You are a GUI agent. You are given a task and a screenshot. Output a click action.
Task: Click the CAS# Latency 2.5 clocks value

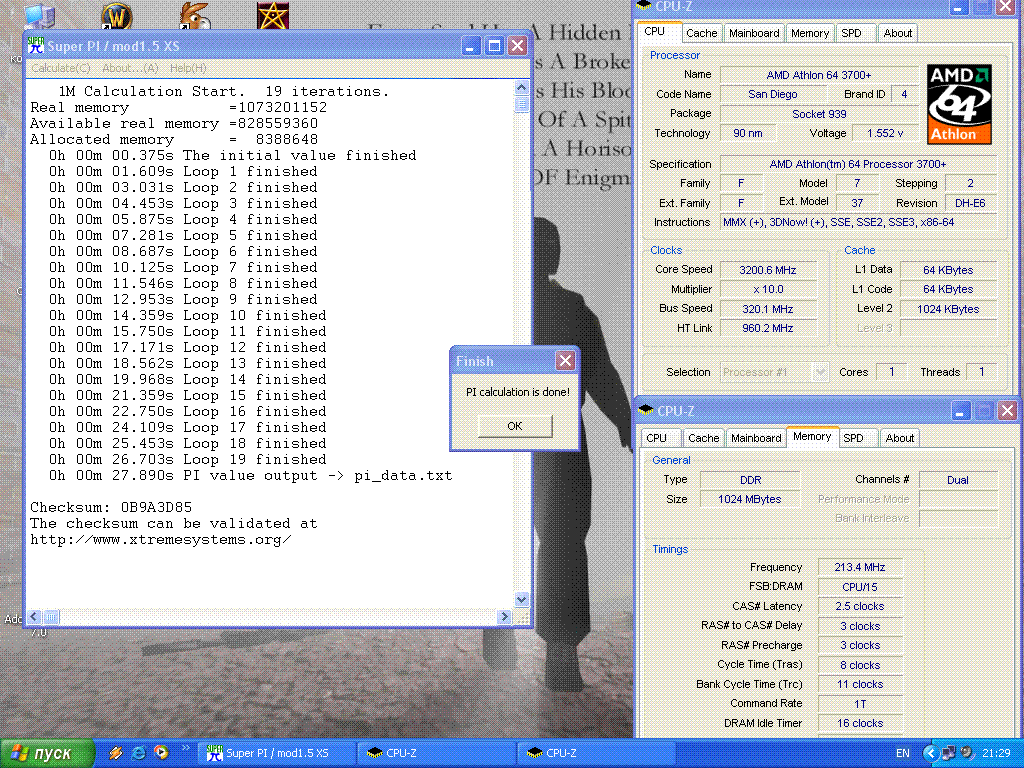[x=859, y=606]
